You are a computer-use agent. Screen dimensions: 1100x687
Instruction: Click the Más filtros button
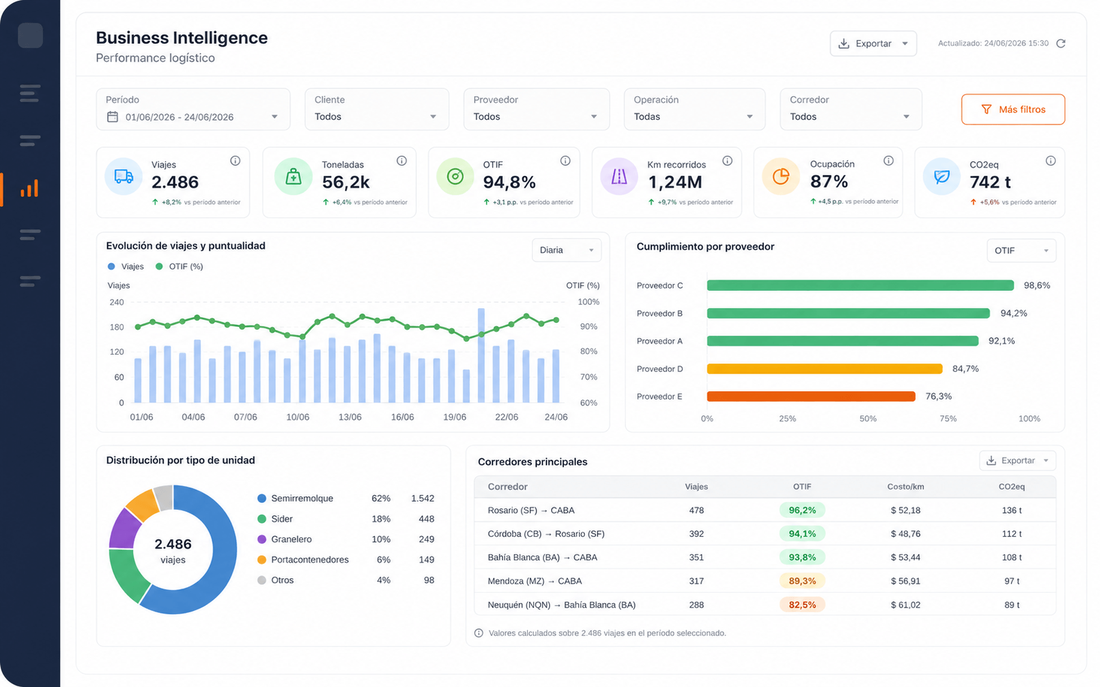[x=1013, y=109]
